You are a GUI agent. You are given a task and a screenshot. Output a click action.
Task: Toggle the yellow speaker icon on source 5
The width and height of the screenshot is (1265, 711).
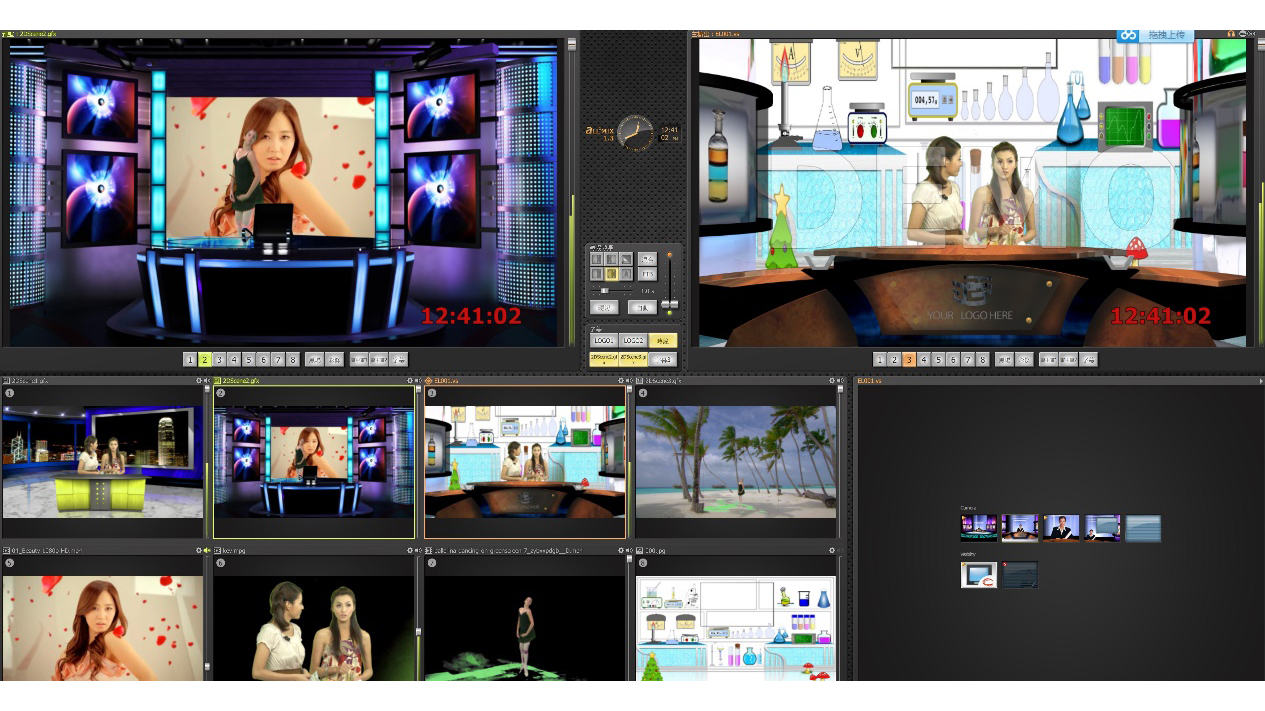[207, 550]
